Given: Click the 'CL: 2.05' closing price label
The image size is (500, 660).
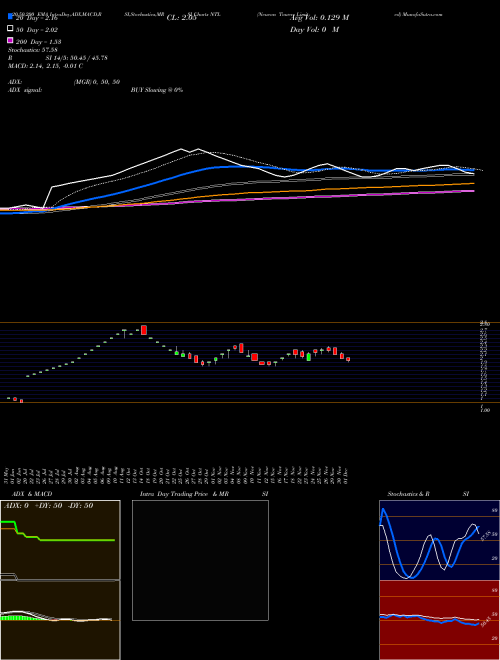Looking at the screenshot, I should (181, 18).
